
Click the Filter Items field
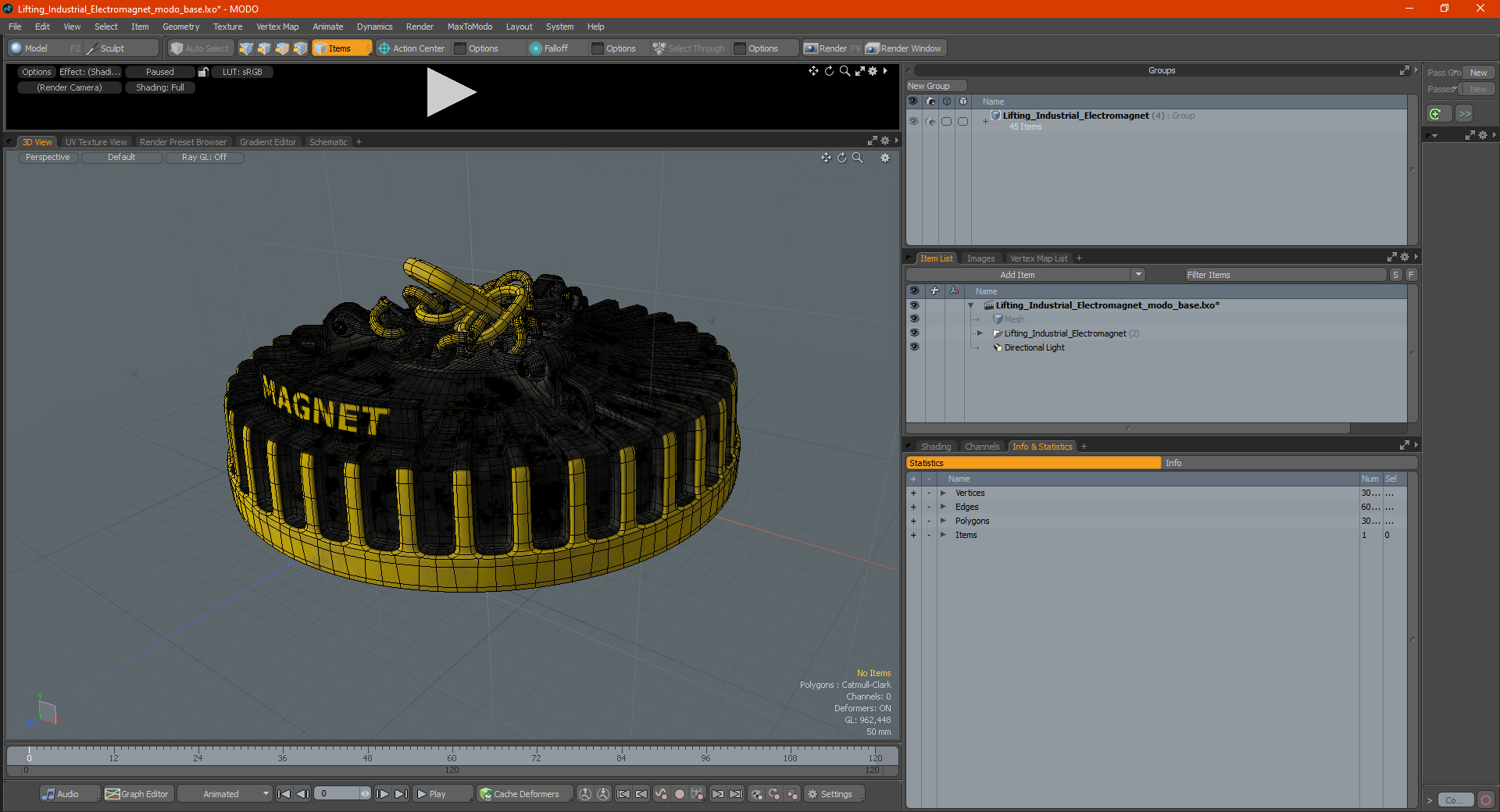coord(1285,275)
